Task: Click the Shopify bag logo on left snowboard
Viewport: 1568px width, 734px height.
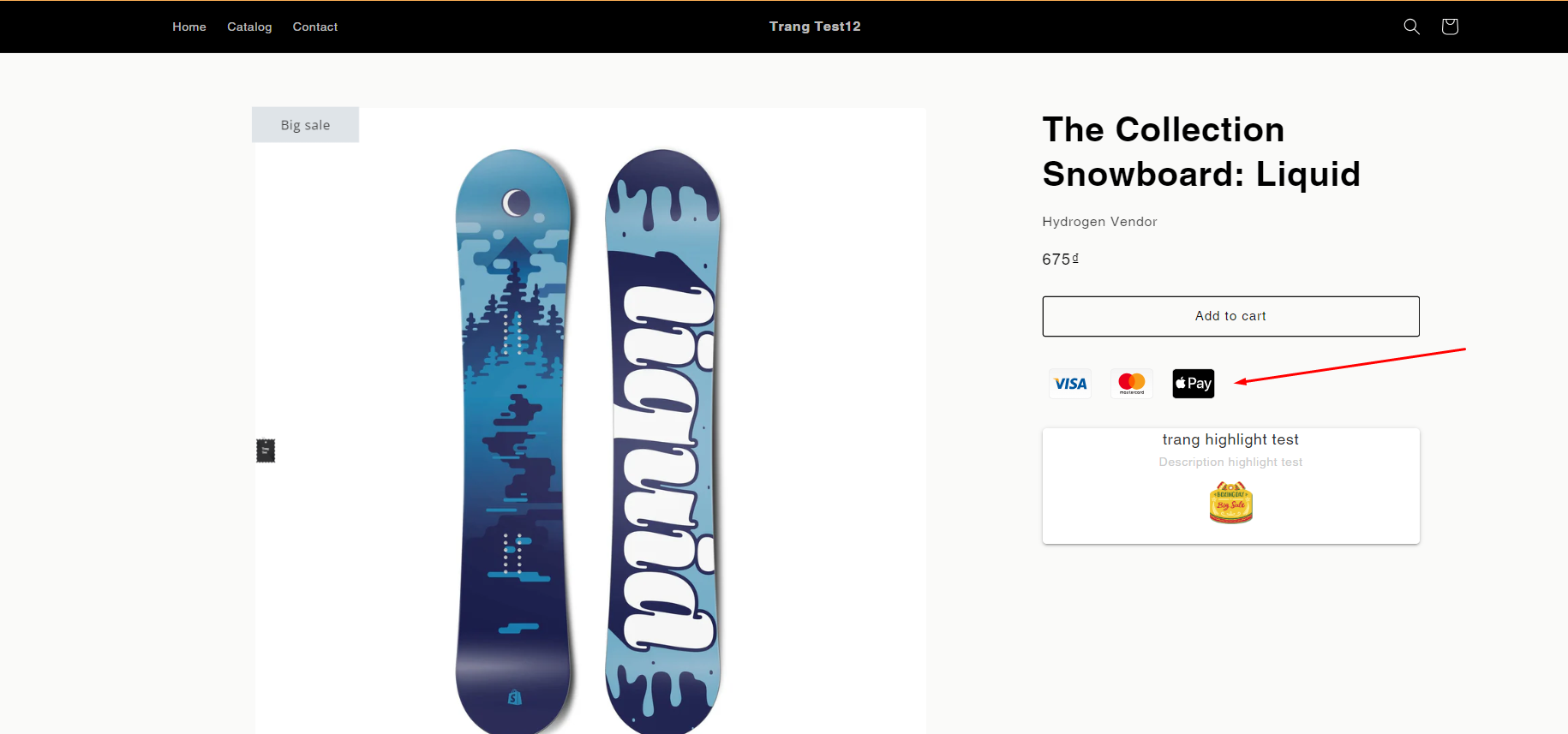Action: click(515, 697)
